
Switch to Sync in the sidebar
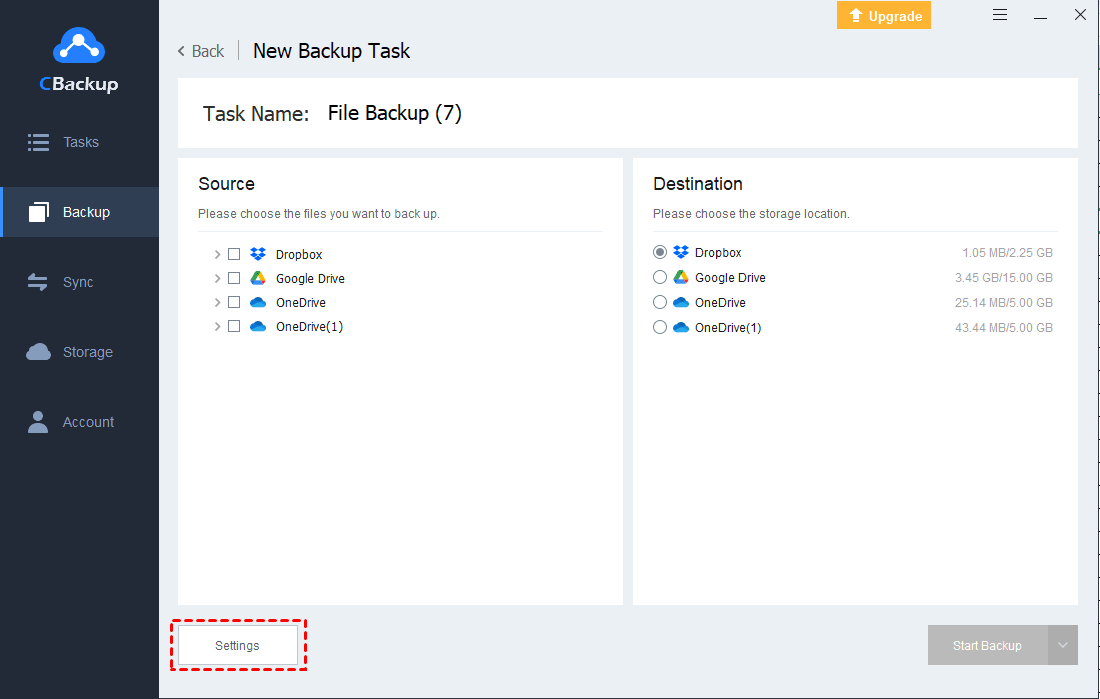click(x=79, y=282)
